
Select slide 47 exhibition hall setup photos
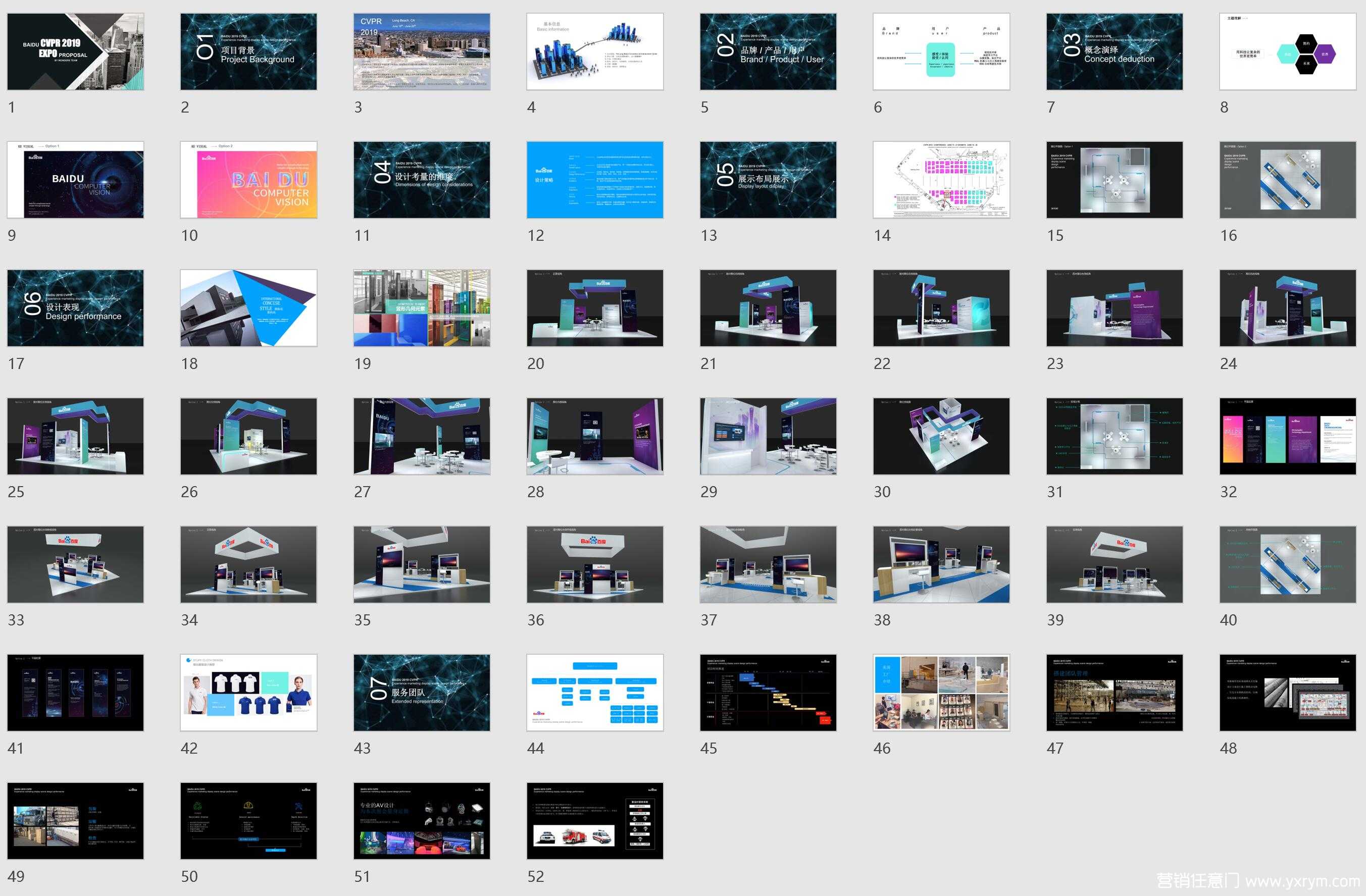[1115, 693]
